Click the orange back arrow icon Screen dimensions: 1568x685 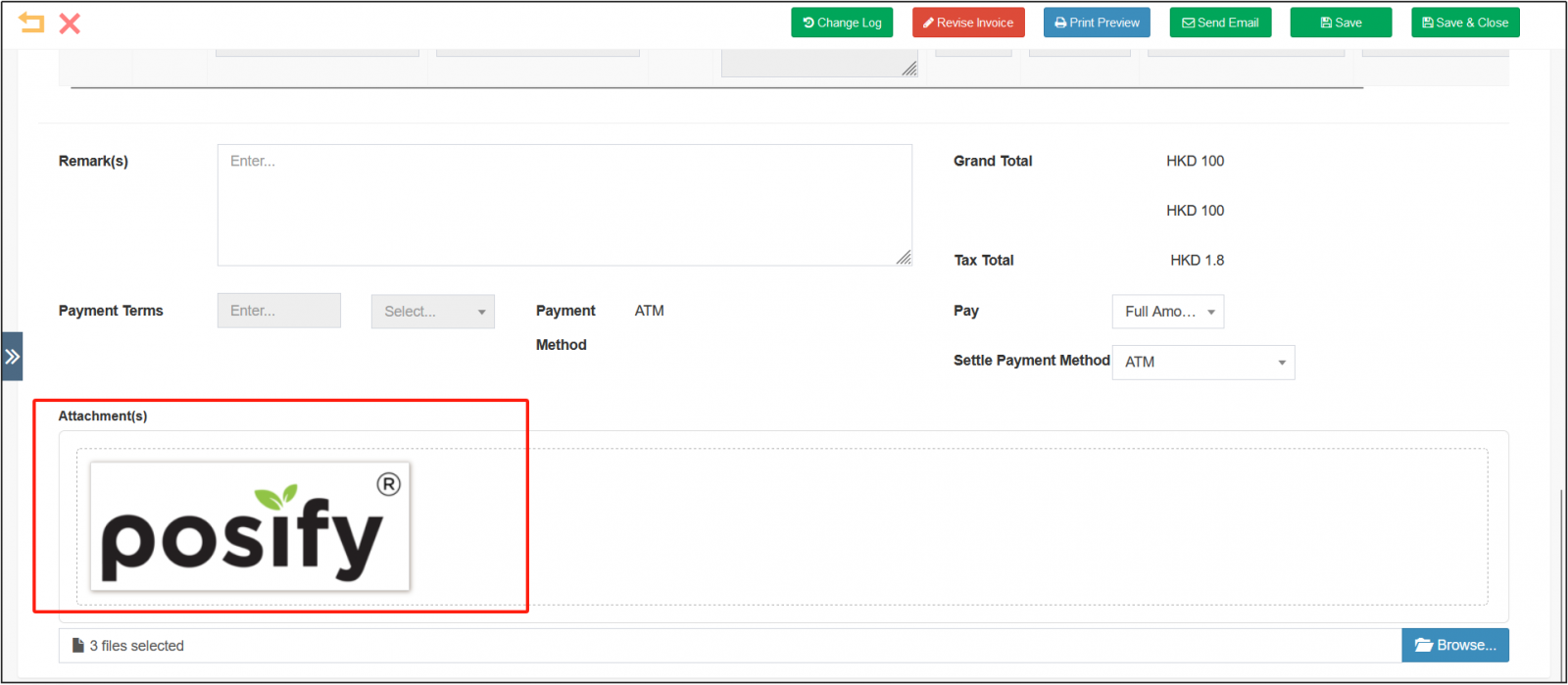tap(32, 23)
